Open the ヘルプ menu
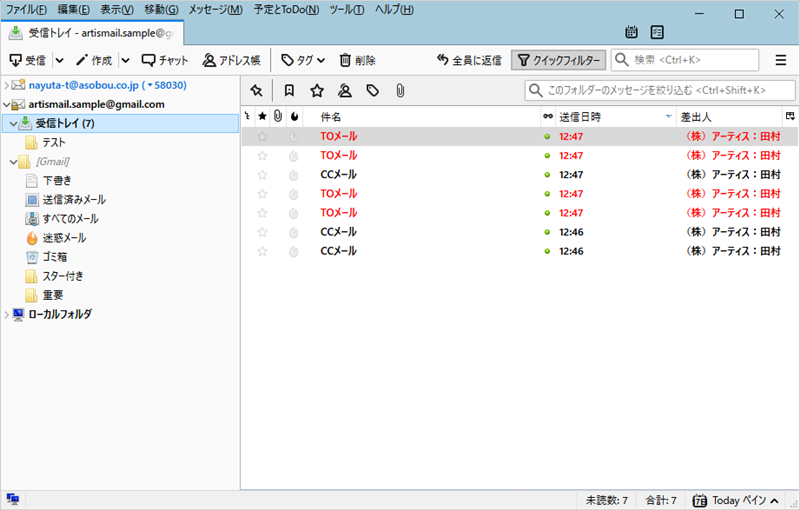The width and height of the screenshot is (800, 510). [394, 10]
